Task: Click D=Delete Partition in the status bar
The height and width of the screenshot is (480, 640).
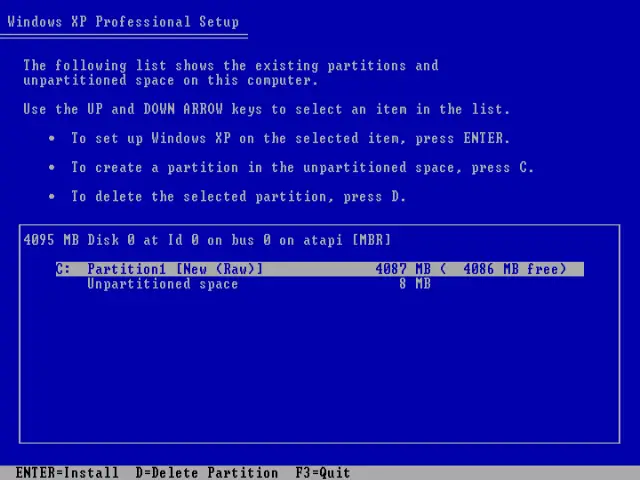Action: coord(207,472)
